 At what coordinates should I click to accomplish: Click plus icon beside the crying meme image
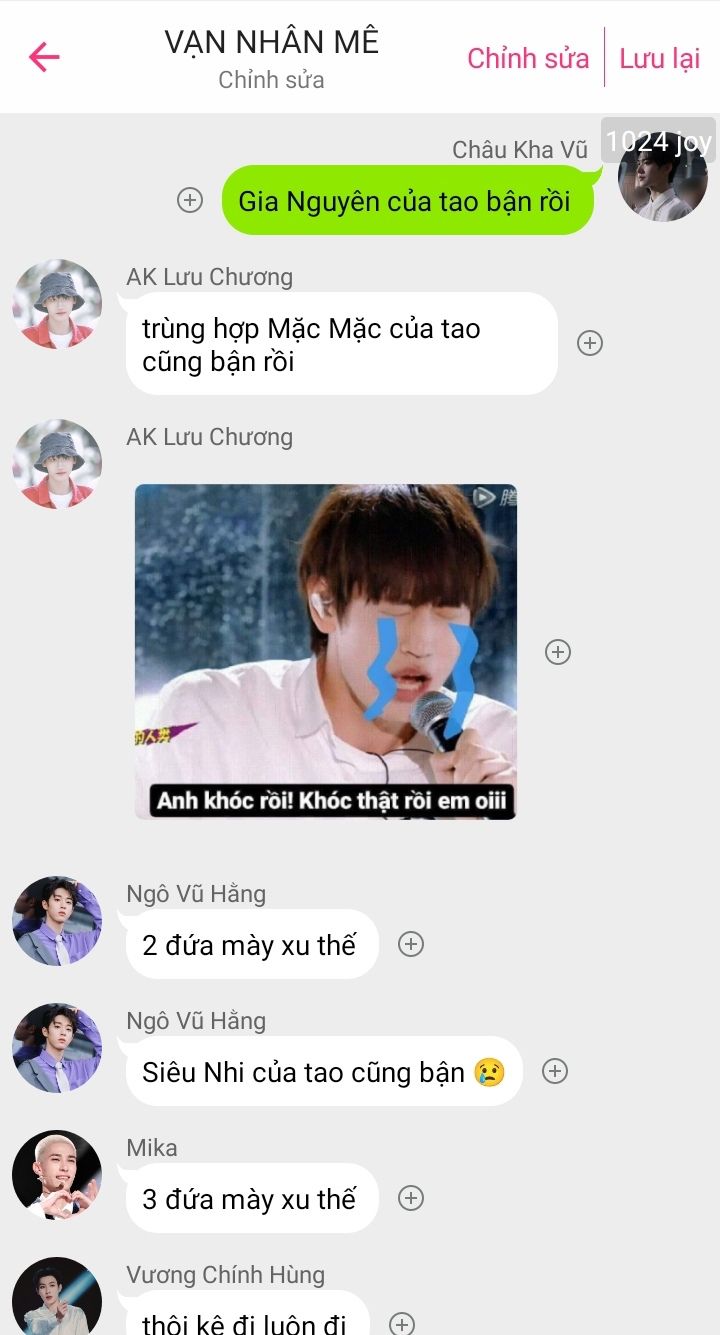[557, 652]
